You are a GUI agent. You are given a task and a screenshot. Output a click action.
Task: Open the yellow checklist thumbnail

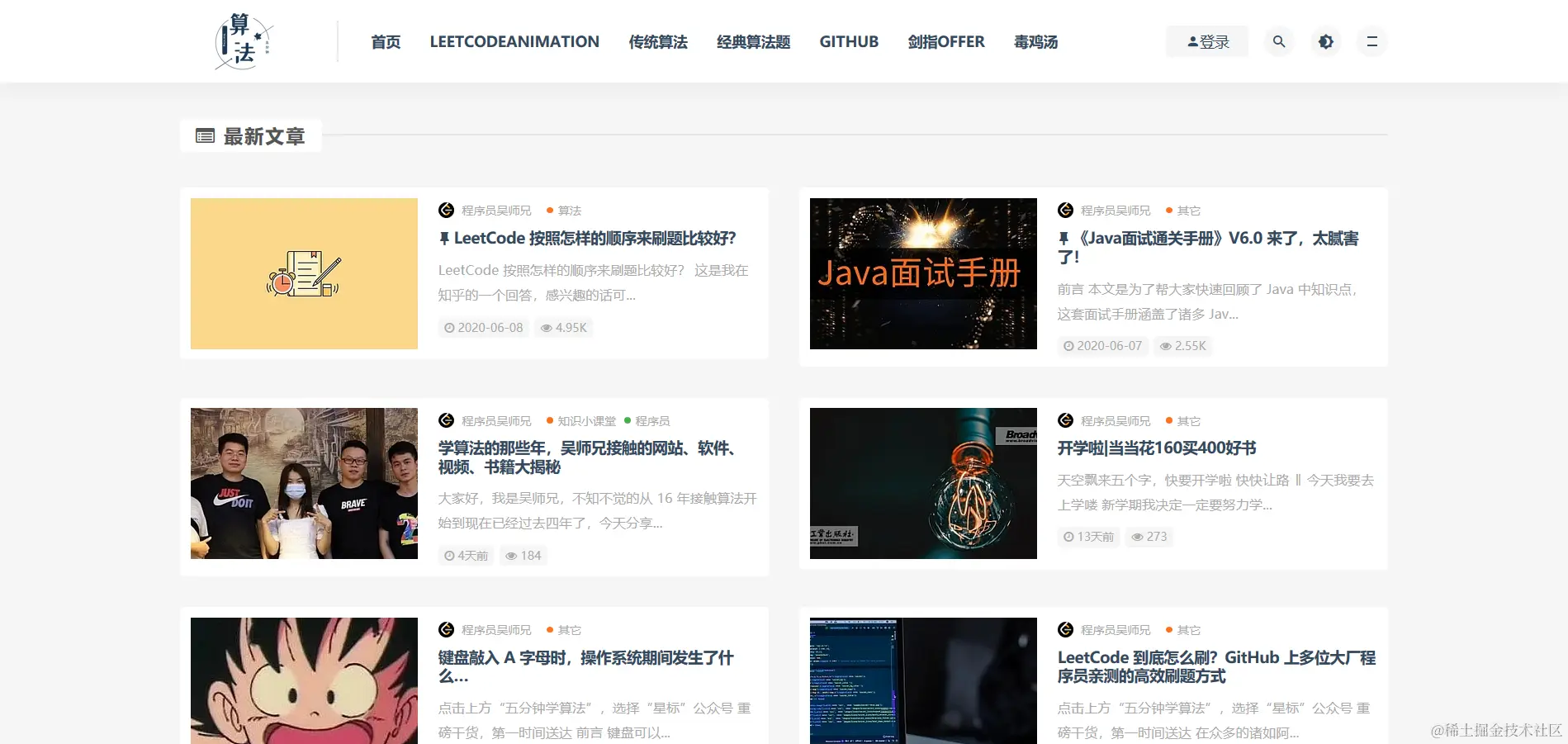pyautogui.click(x=304, y=273)
